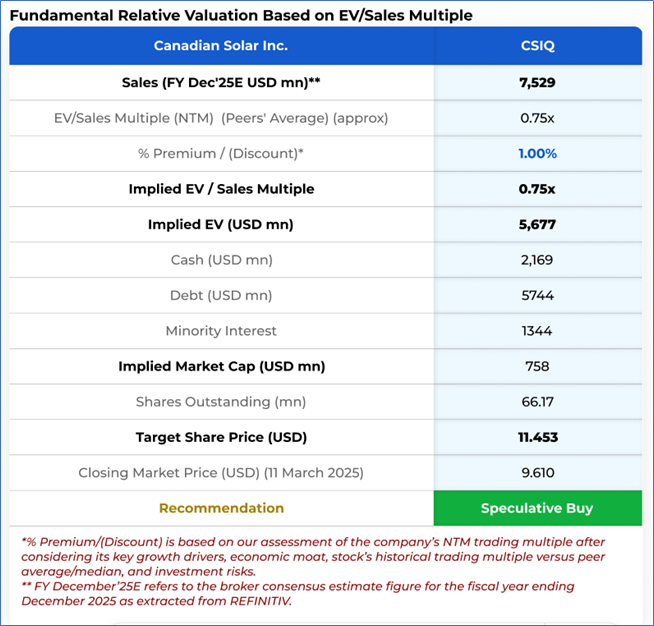Select the Shares Outstanding value 66.17

537,402
